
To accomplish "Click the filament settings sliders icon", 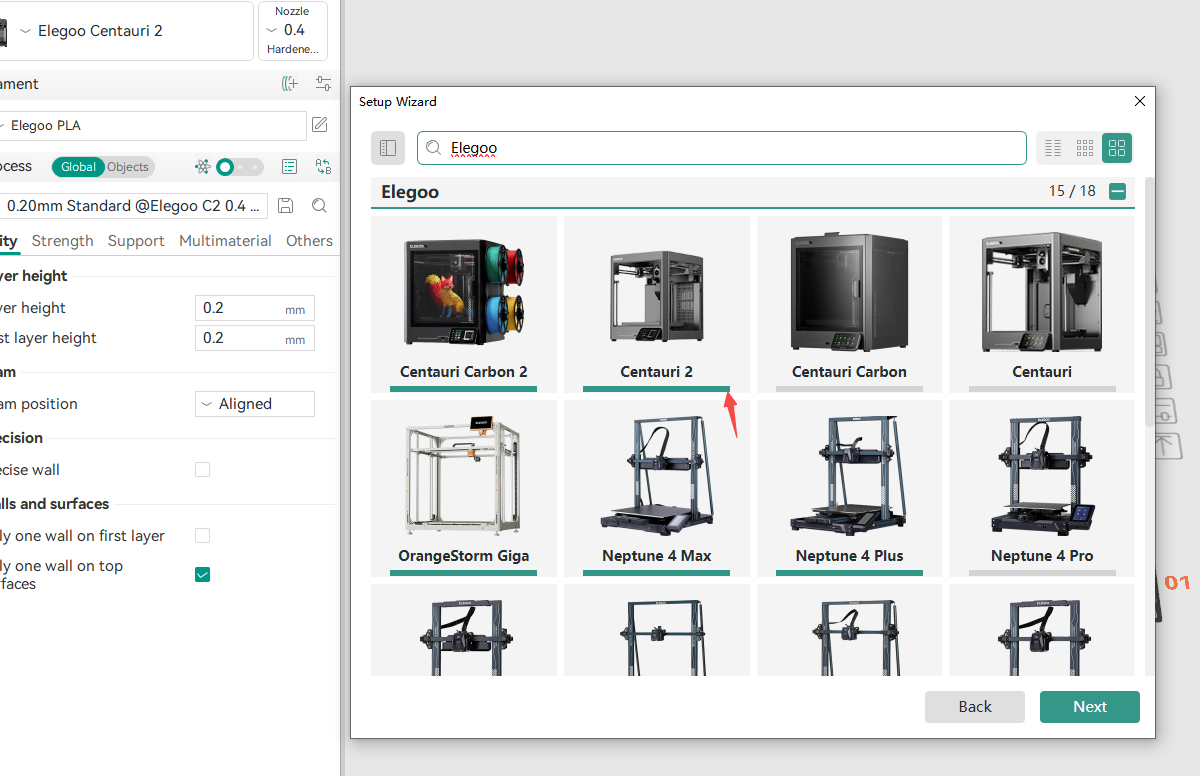I will coord(323,84).
